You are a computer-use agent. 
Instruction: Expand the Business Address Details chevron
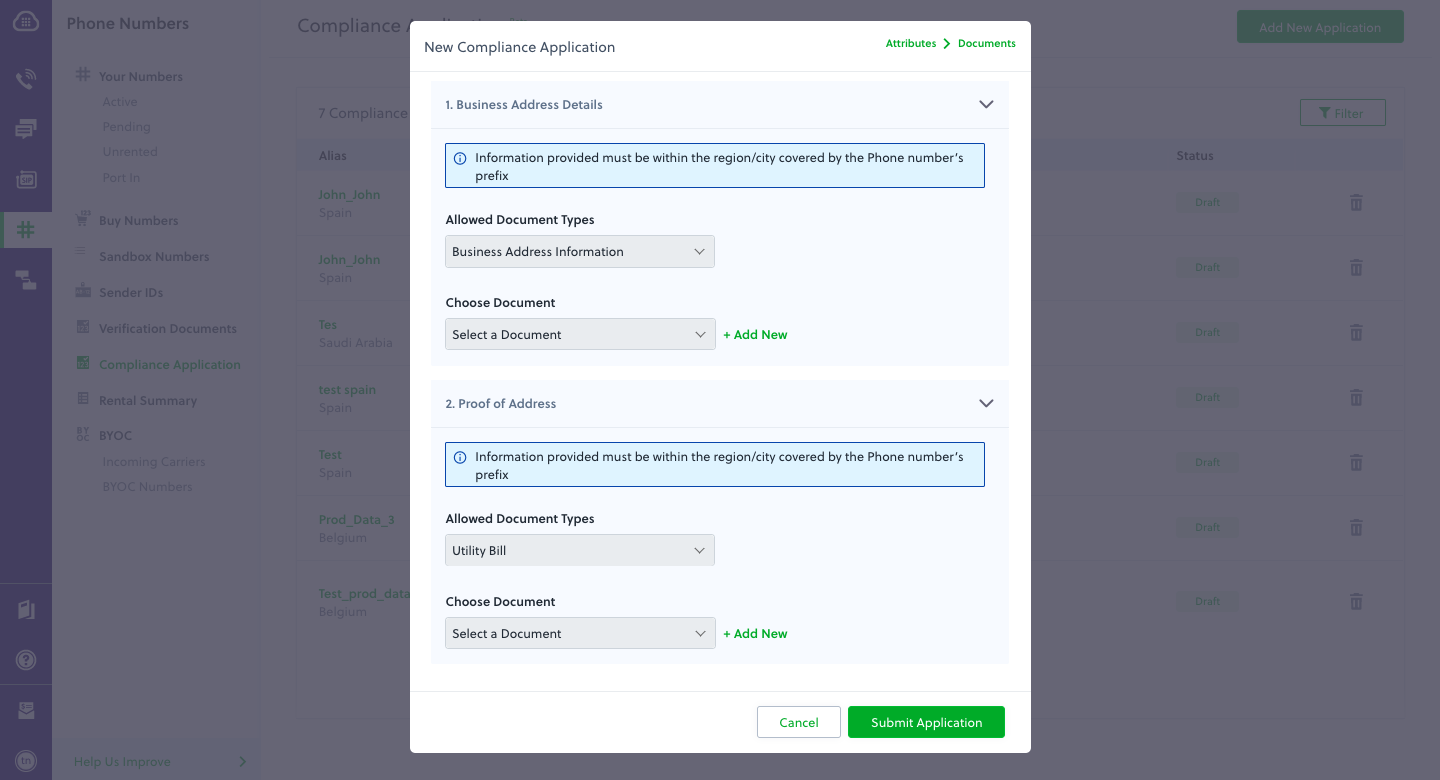click(986, 104)
